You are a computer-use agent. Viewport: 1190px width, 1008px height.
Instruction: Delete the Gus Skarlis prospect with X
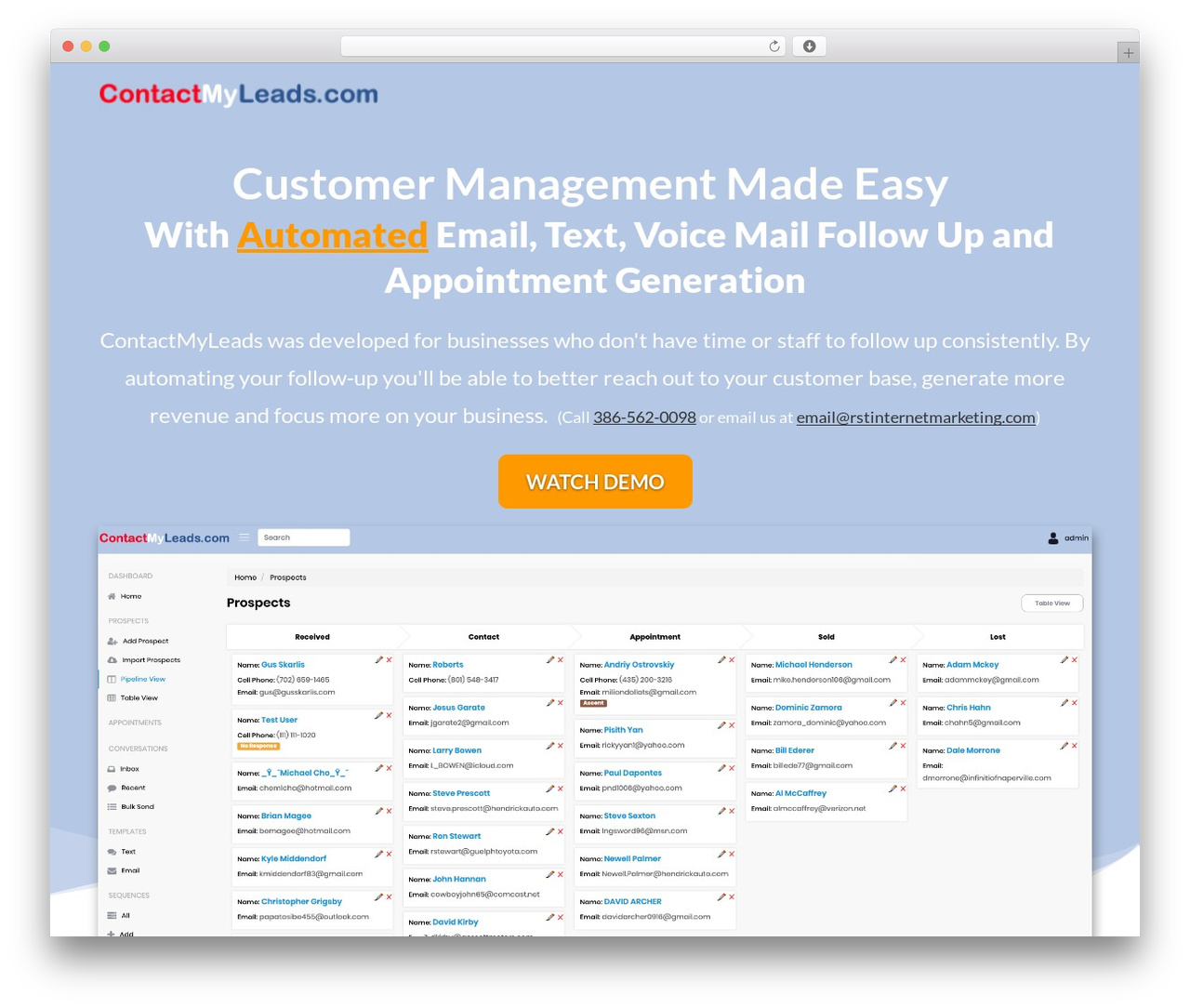point(390,660)
